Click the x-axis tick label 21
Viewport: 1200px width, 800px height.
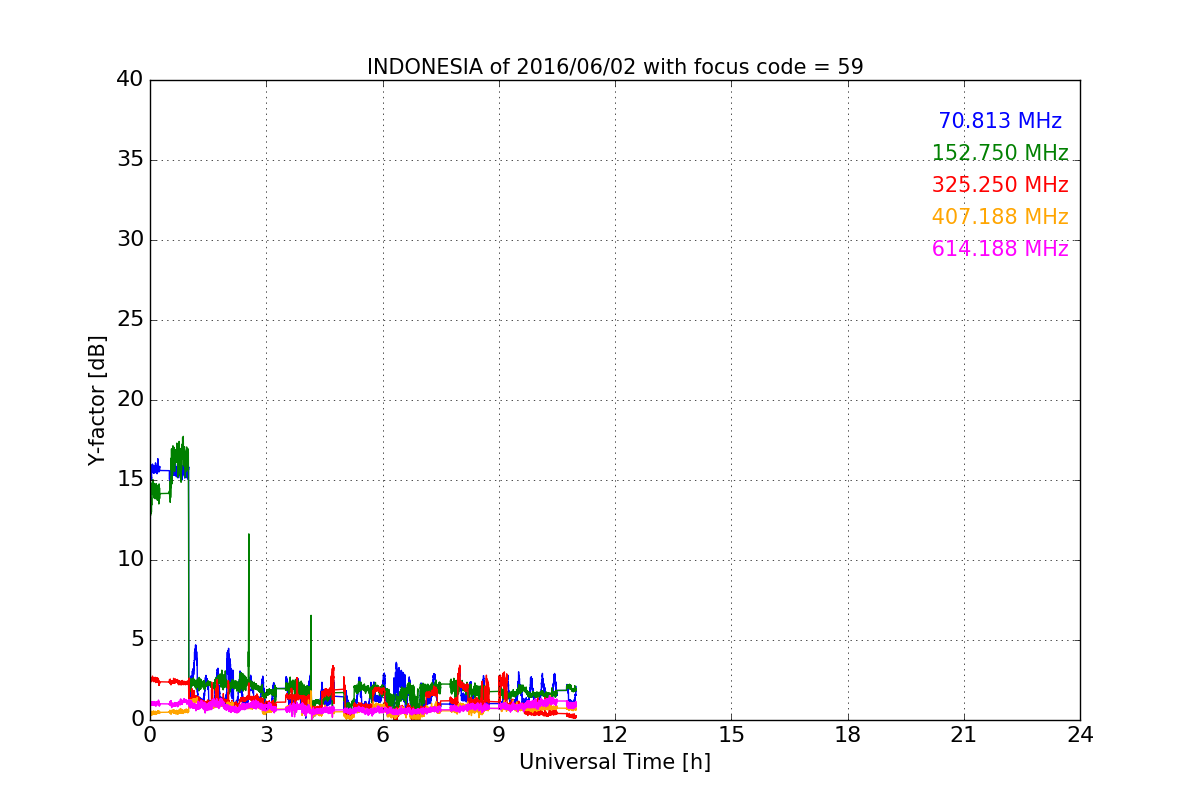click(964, 735)
